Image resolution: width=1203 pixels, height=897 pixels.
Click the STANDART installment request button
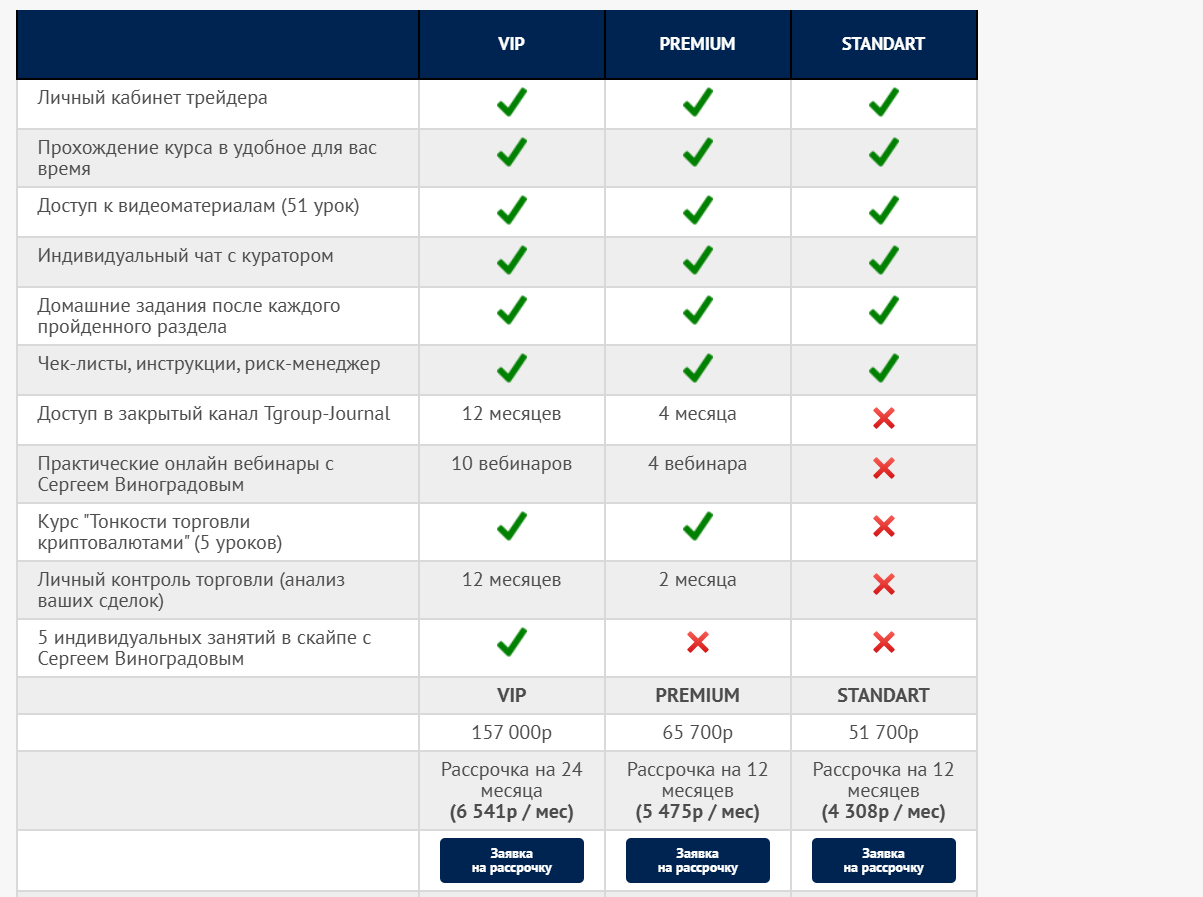tap(883, 860)
